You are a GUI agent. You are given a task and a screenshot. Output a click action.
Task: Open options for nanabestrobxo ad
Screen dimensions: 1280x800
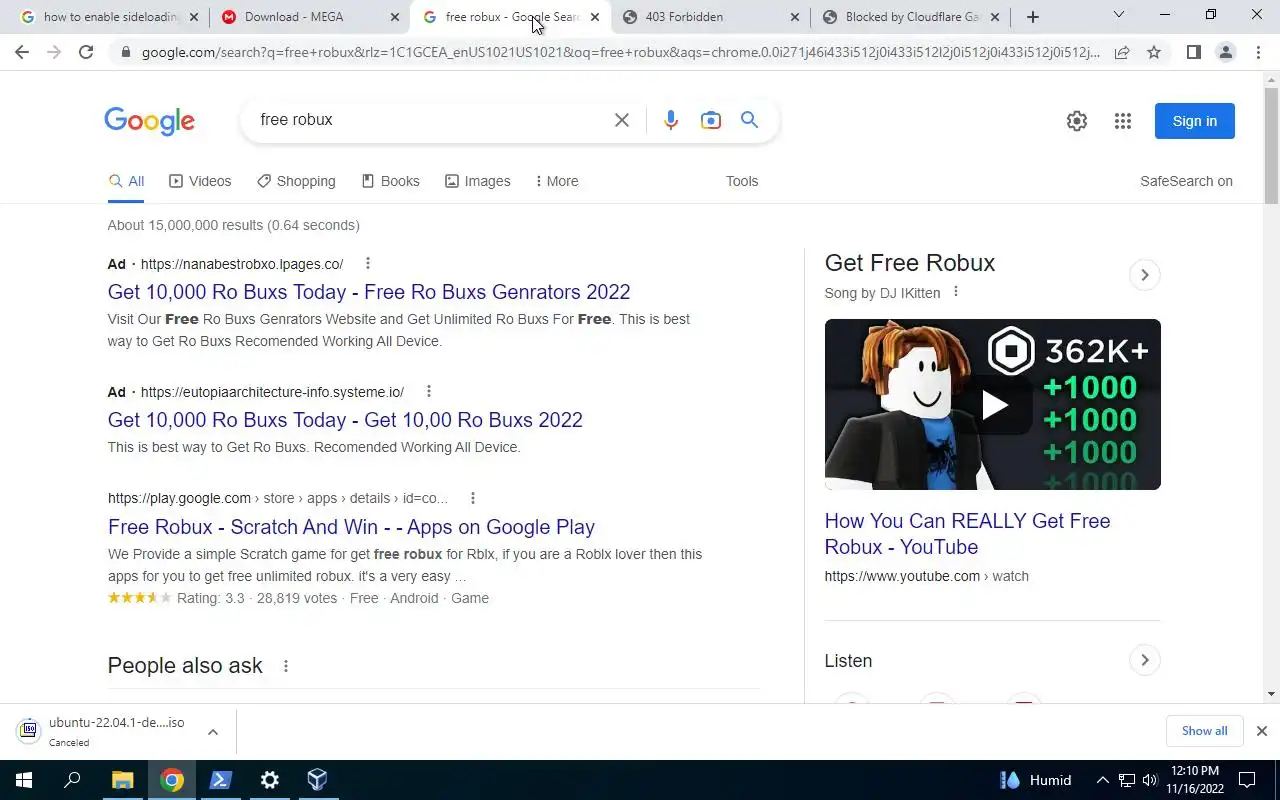pos(368,263)
